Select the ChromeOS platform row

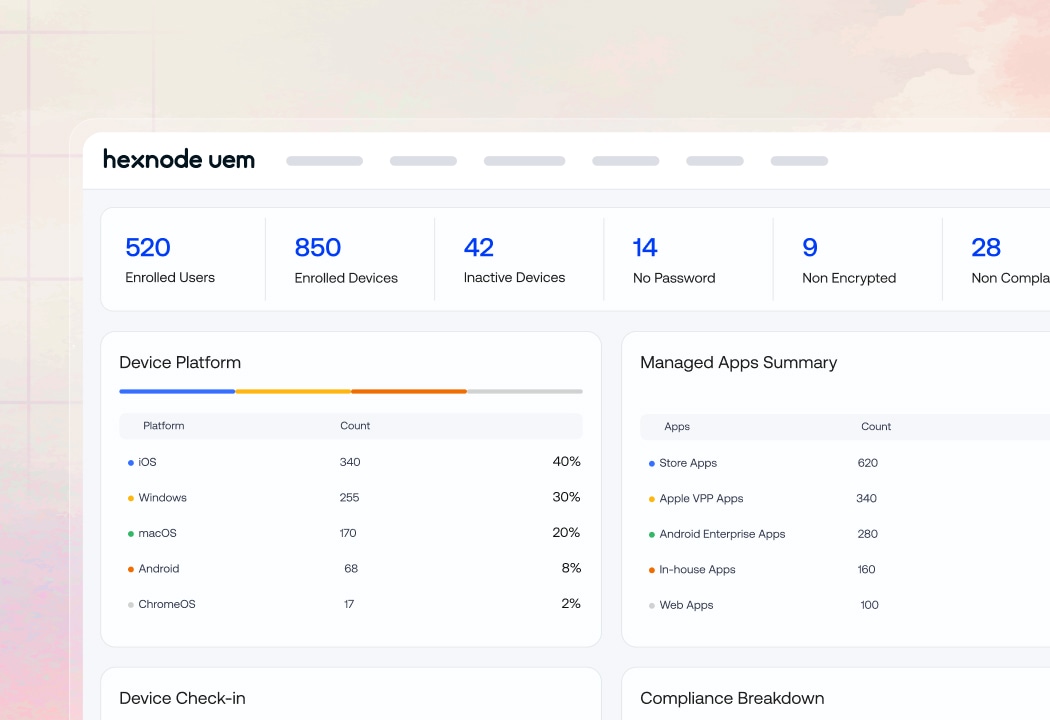click(351, 604)
